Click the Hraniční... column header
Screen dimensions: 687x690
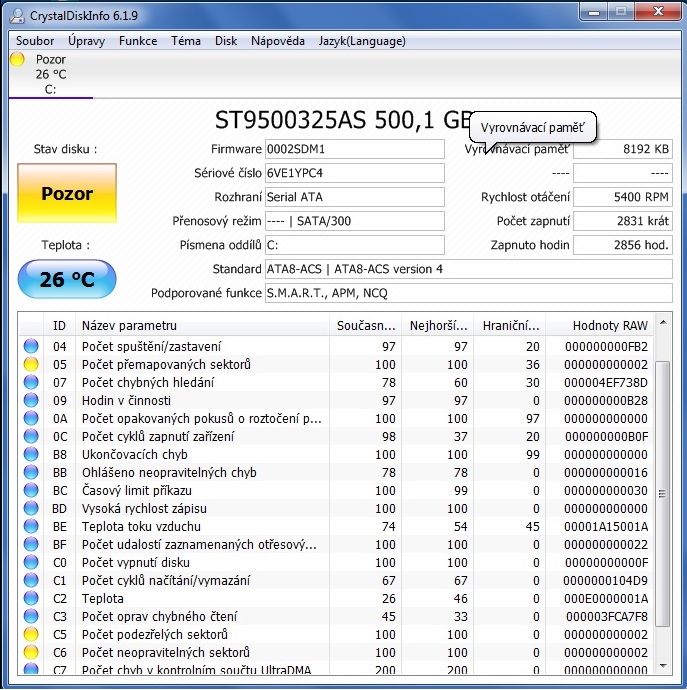click(510, 326)
